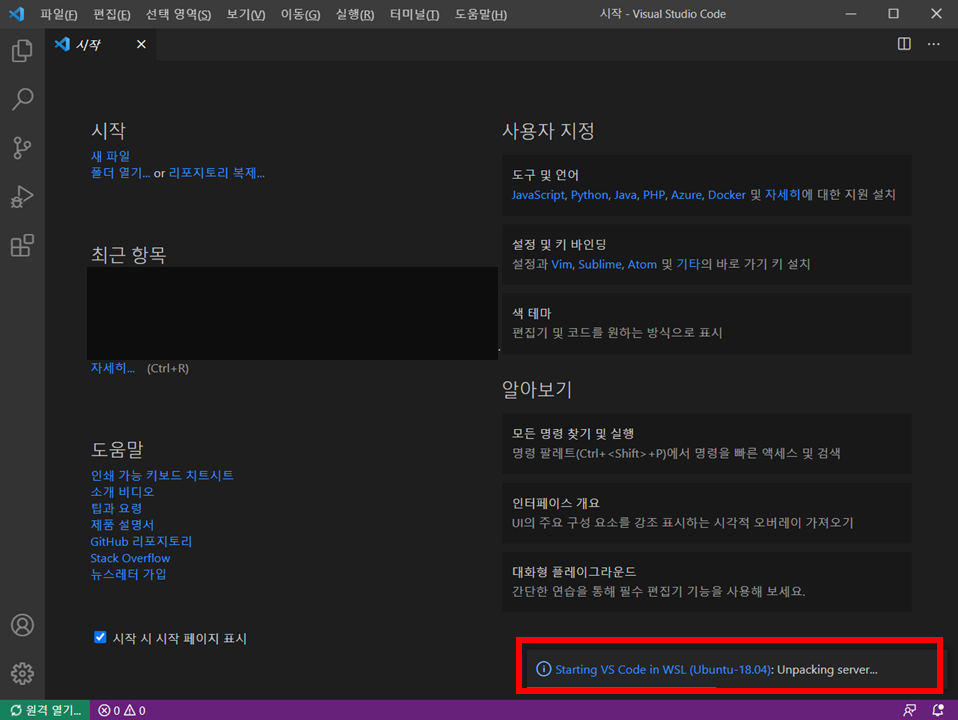
Task: Close the 시작 tab
Action: coord(141,44)
